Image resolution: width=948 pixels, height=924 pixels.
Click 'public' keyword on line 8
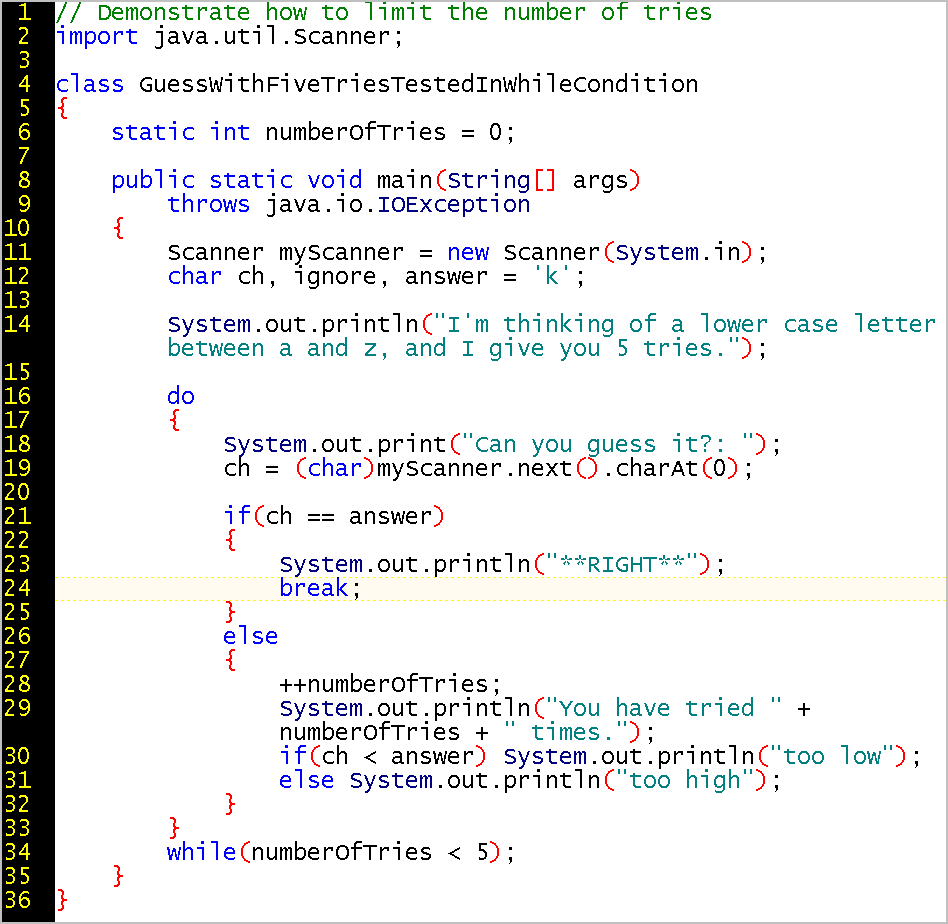click(x=153, y=181)
